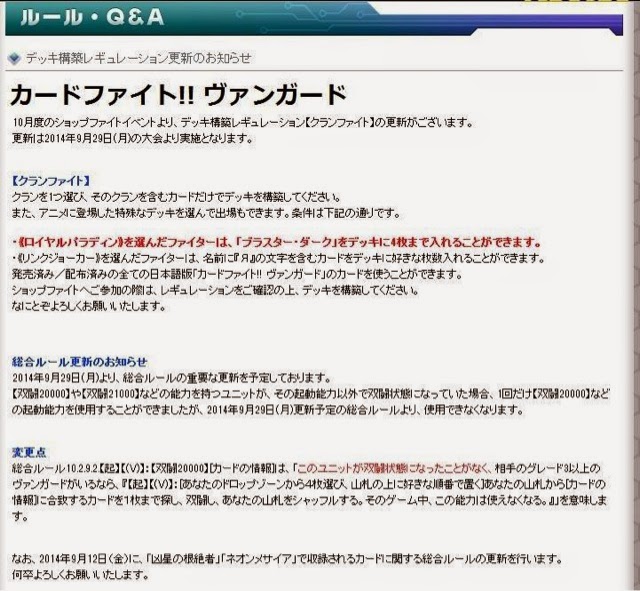Click the closing 何卒よろしくお願いいたします line
Image resolution: width=640 pixels, height=591 pixels.
[80, 575]
